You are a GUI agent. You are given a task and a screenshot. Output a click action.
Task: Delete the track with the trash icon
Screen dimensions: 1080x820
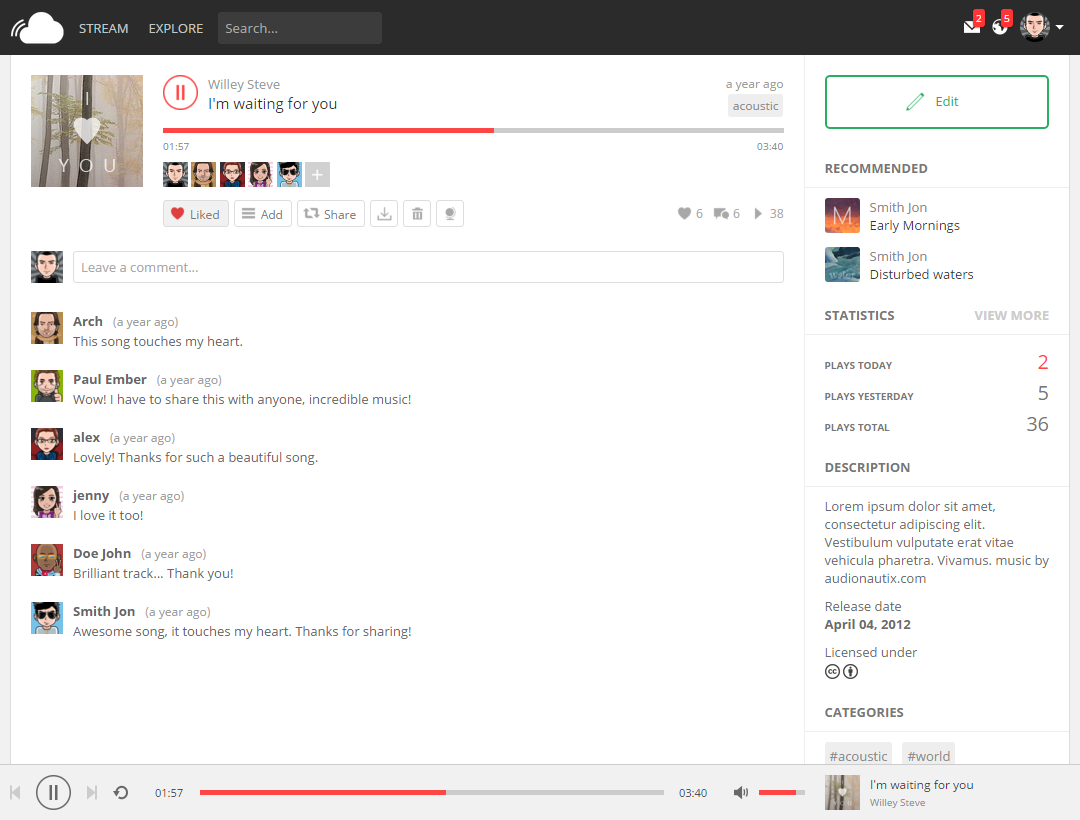click(x=417, y=214)
